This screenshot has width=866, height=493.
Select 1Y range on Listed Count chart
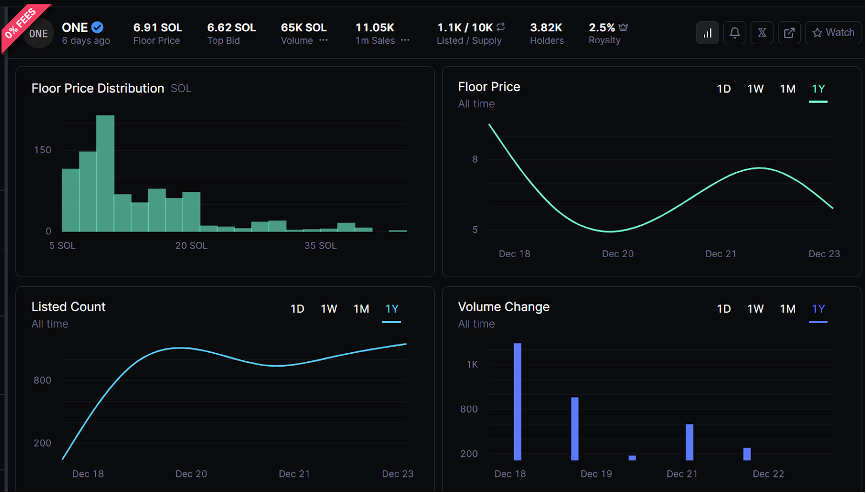(x=391, y=309)
